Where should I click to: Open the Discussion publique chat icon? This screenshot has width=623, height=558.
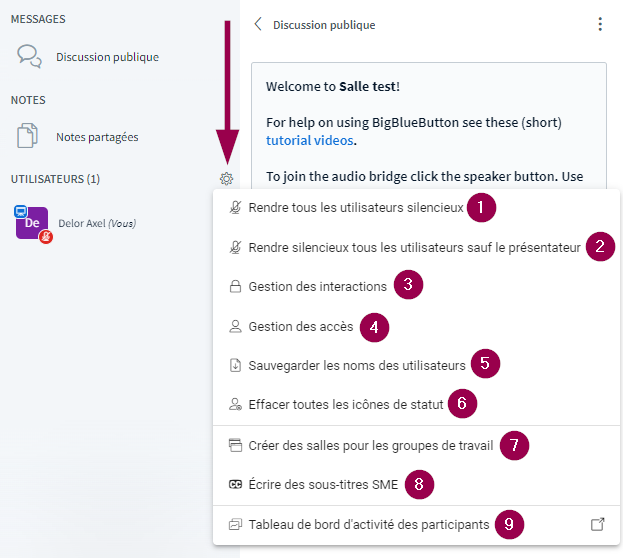(x=30, y=57)
